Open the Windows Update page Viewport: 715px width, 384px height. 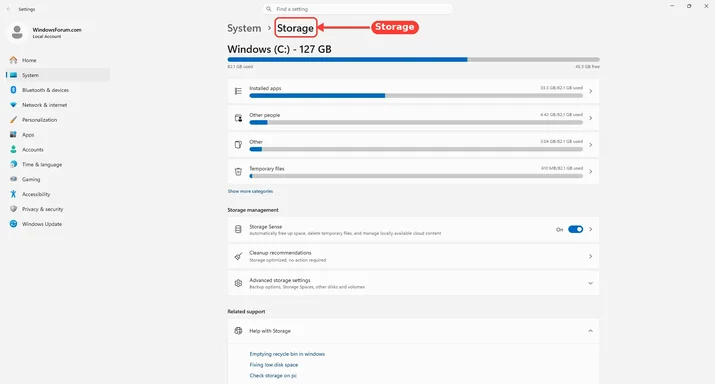[58, 224]
